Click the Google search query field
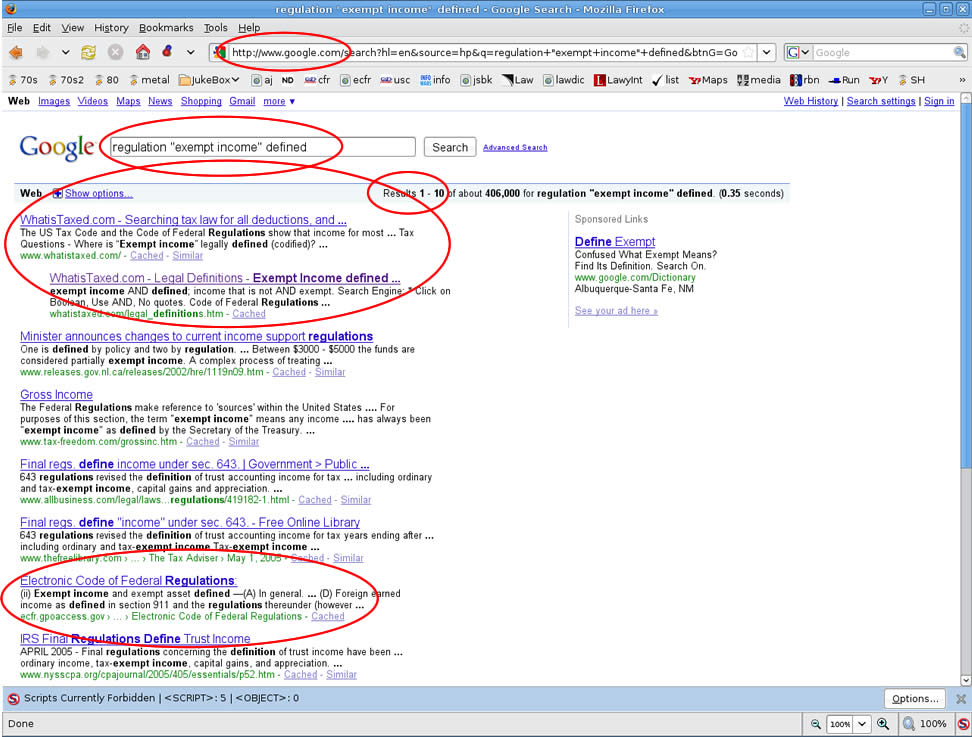The image size is (972, 737). [260, 147]
